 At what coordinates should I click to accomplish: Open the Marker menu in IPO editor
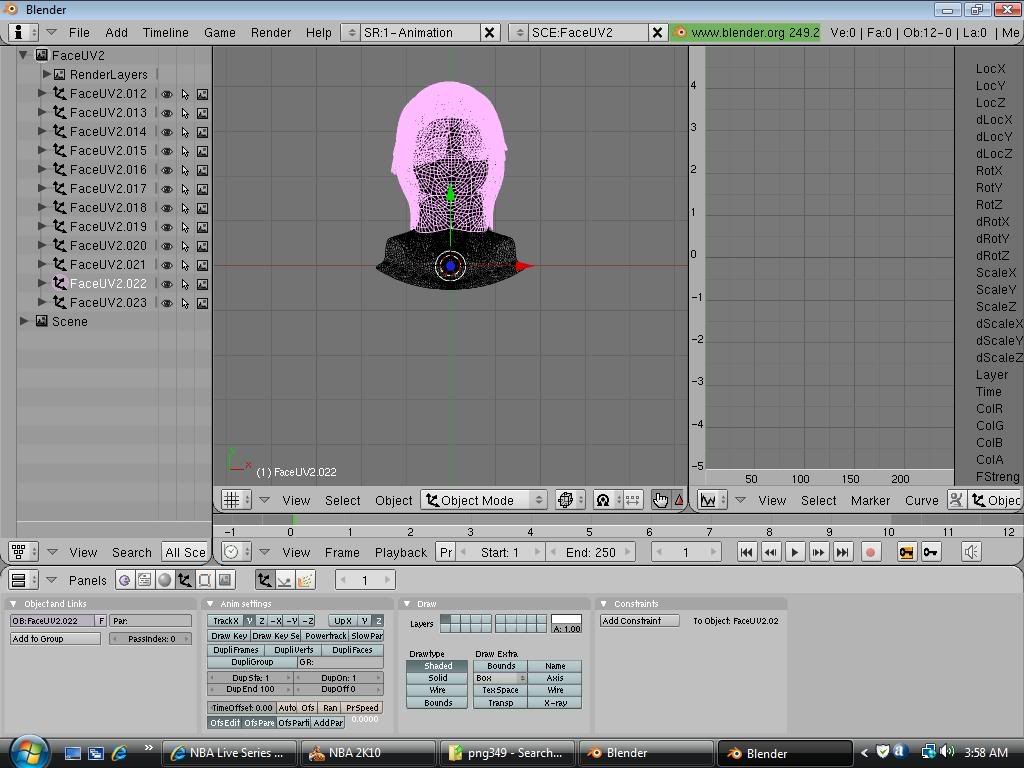pyautogui.click(x=870, y=500)
